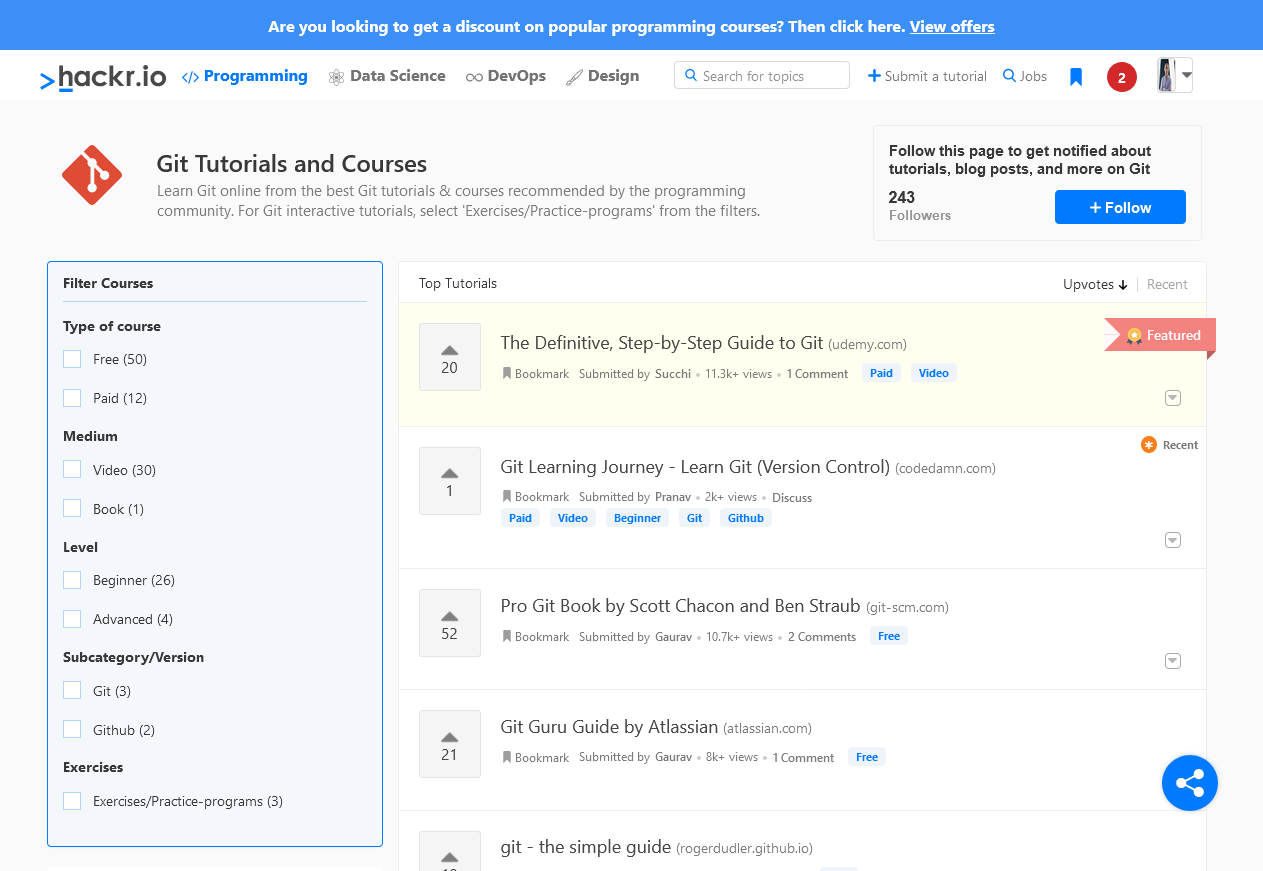Click Submit a tutorial link
The image size is (1263, 871).
927,76
